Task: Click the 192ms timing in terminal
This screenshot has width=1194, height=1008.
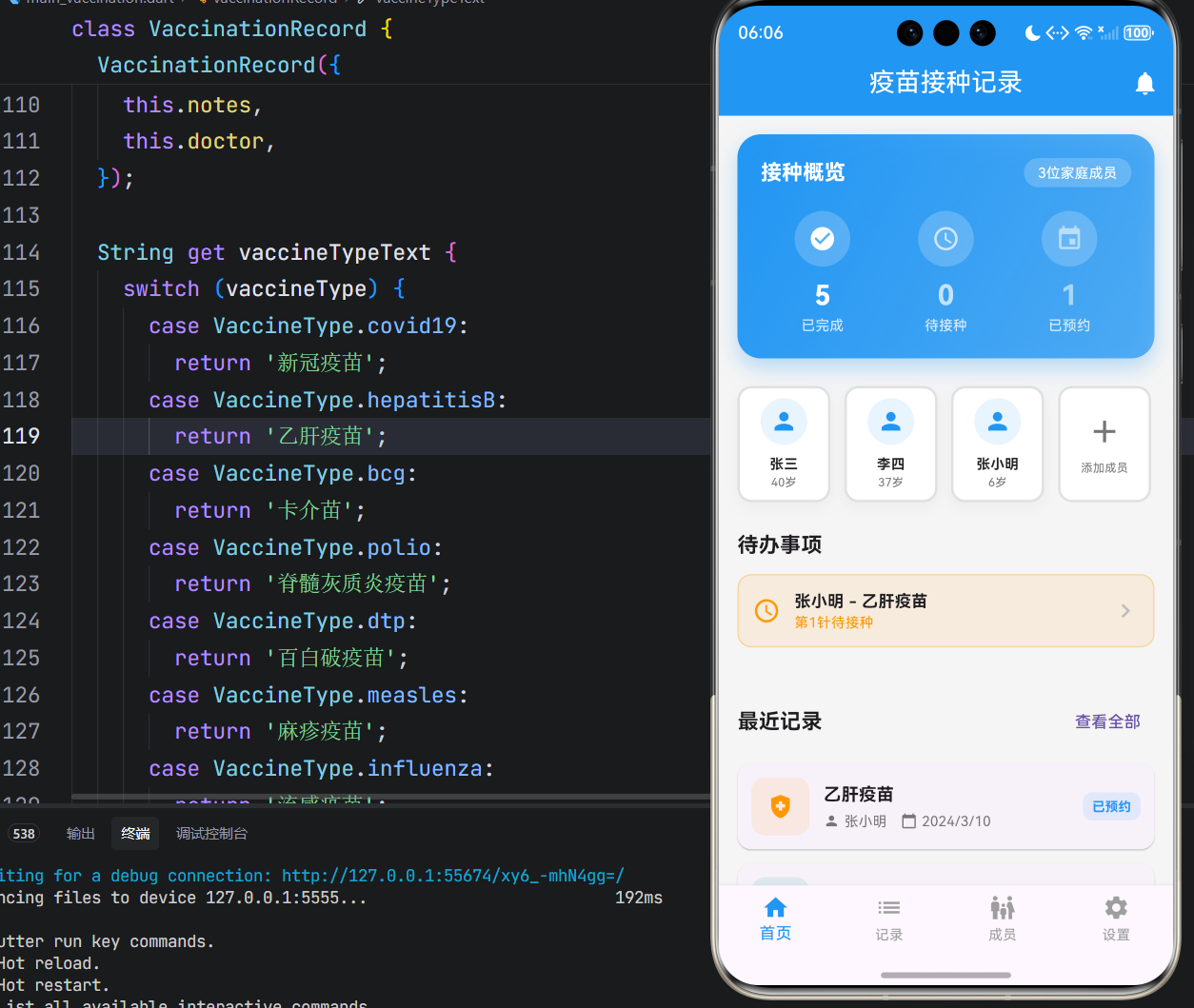Action: pos(639,898)
